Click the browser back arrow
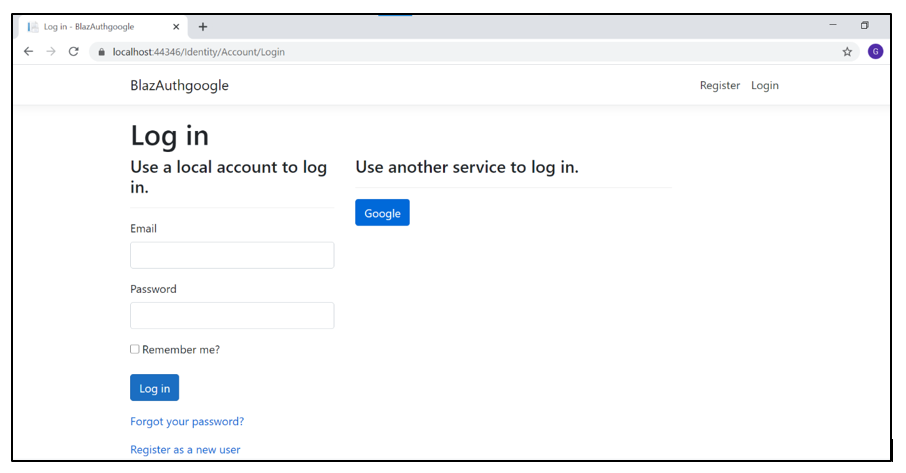This screenshot has height=473, width=906. point(29,51)
